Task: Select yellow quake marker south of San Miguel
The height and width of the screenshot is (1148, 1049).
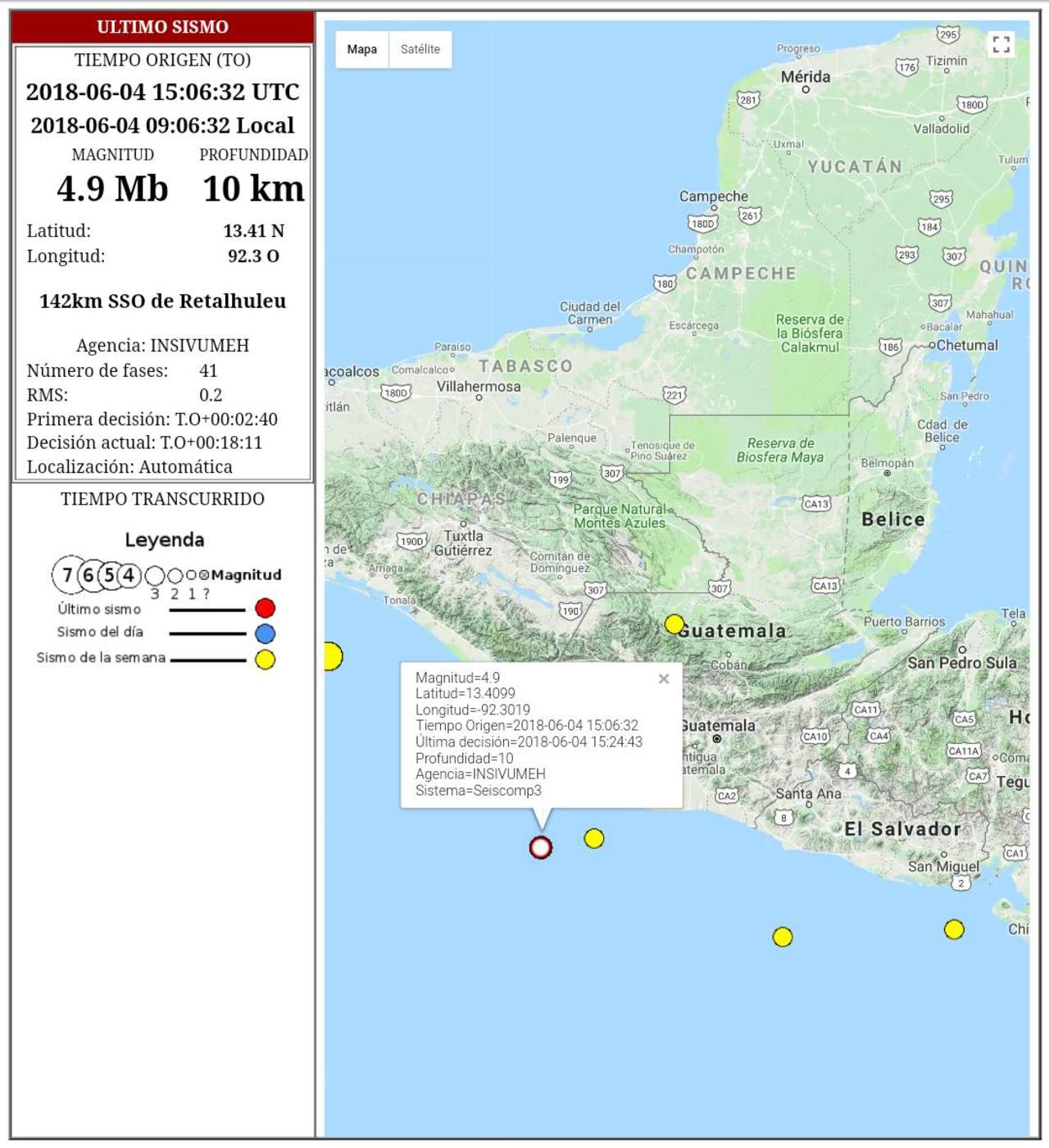Action: click(x=954, y=929)
